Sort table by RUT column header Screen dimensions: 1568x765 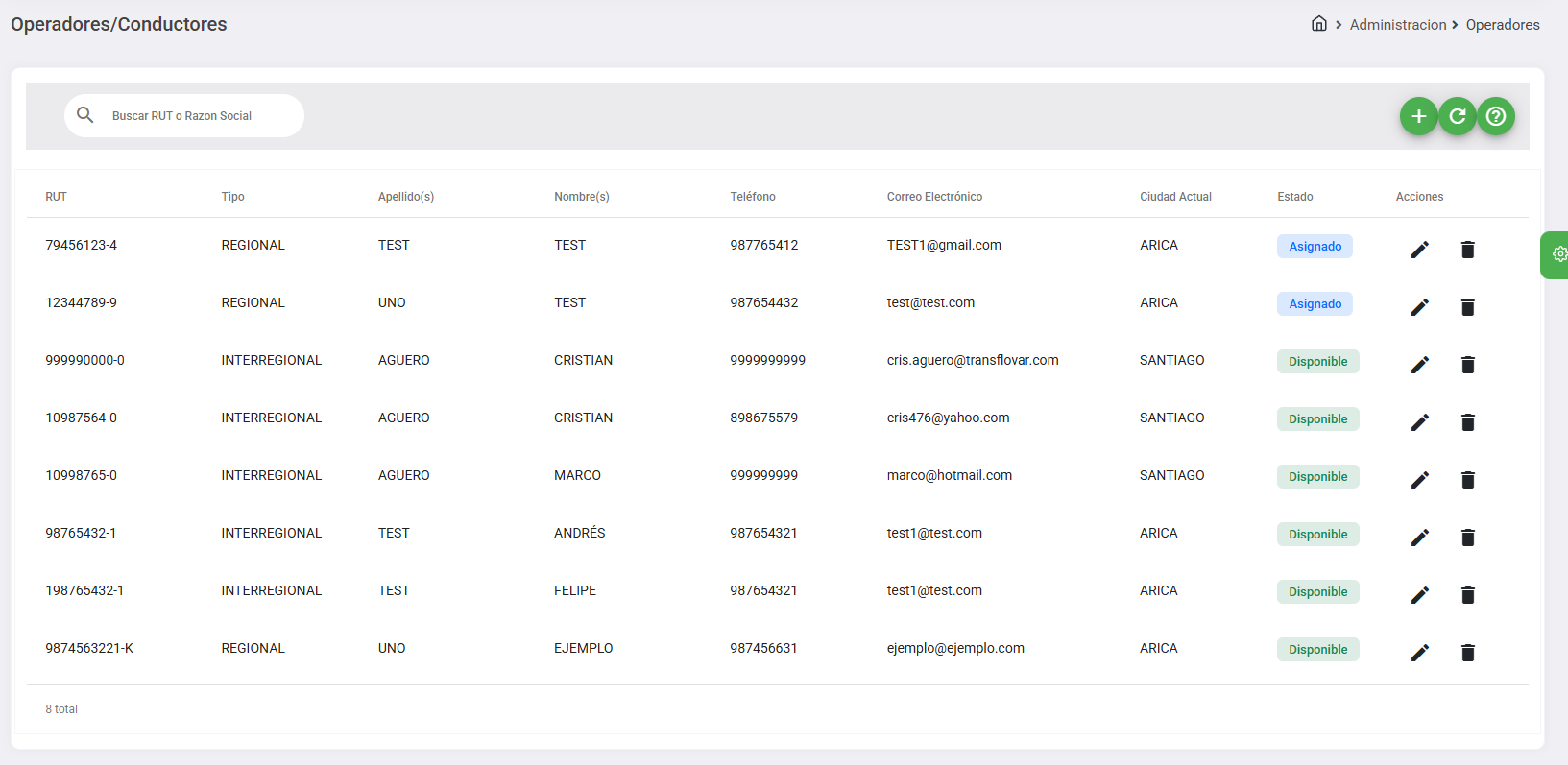click(56, 197)
